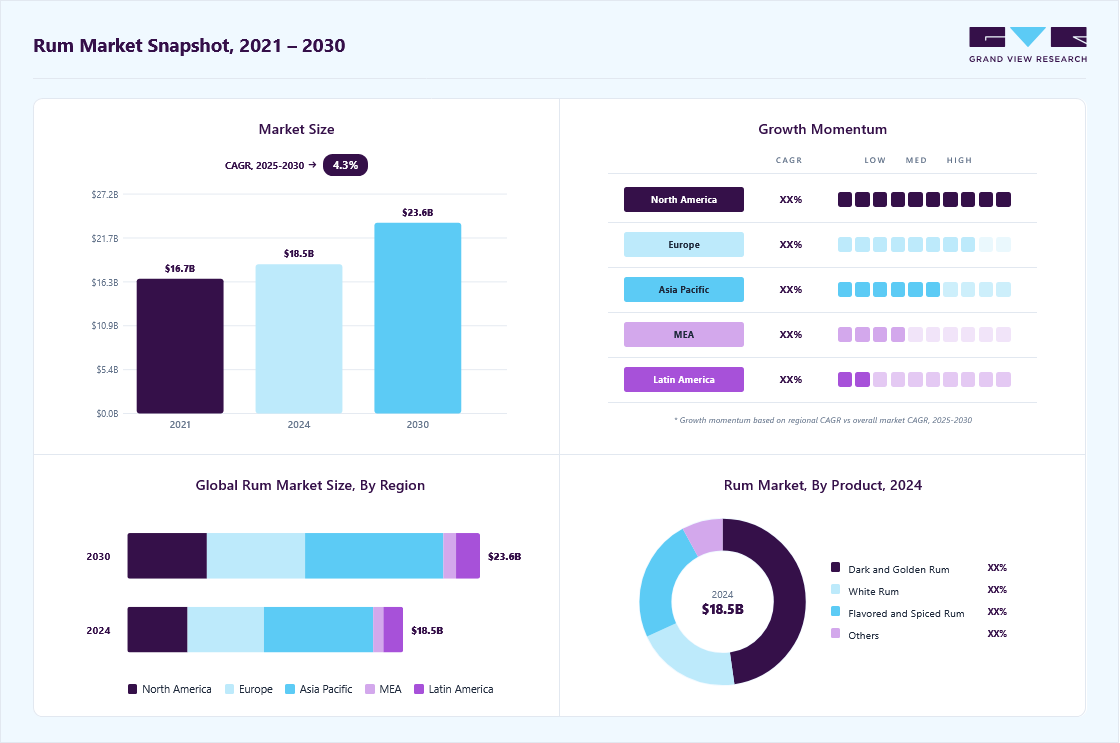Click Latin America momentum indicator squares
1120x743 pixels.
pos(924,379)
